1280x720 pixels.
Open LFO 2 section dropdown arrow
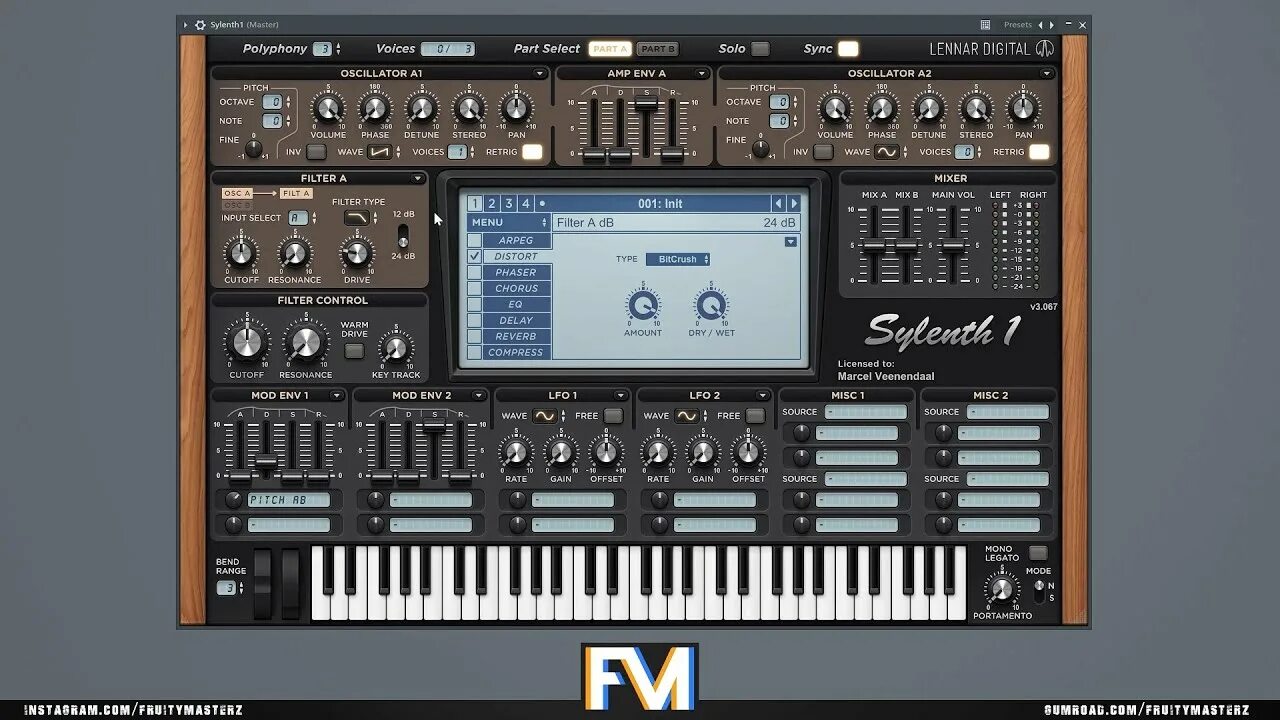click(x=763, y=396)
